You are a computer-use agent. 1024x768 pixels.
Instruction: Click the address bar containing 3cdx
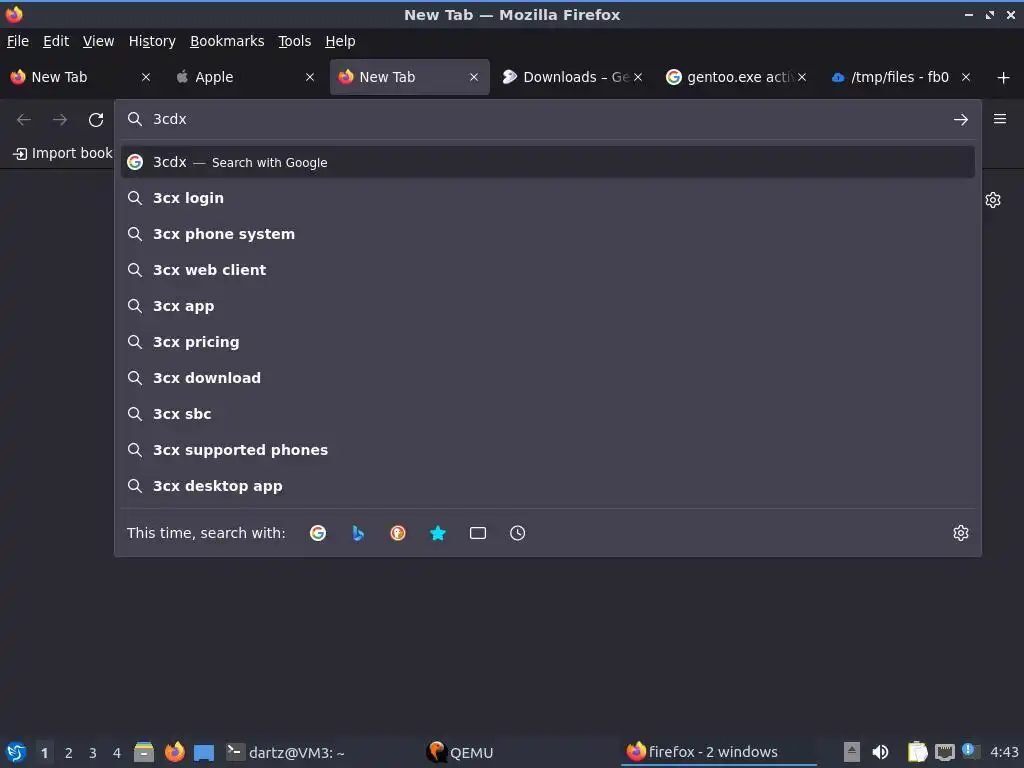click(x=547, y=119)
